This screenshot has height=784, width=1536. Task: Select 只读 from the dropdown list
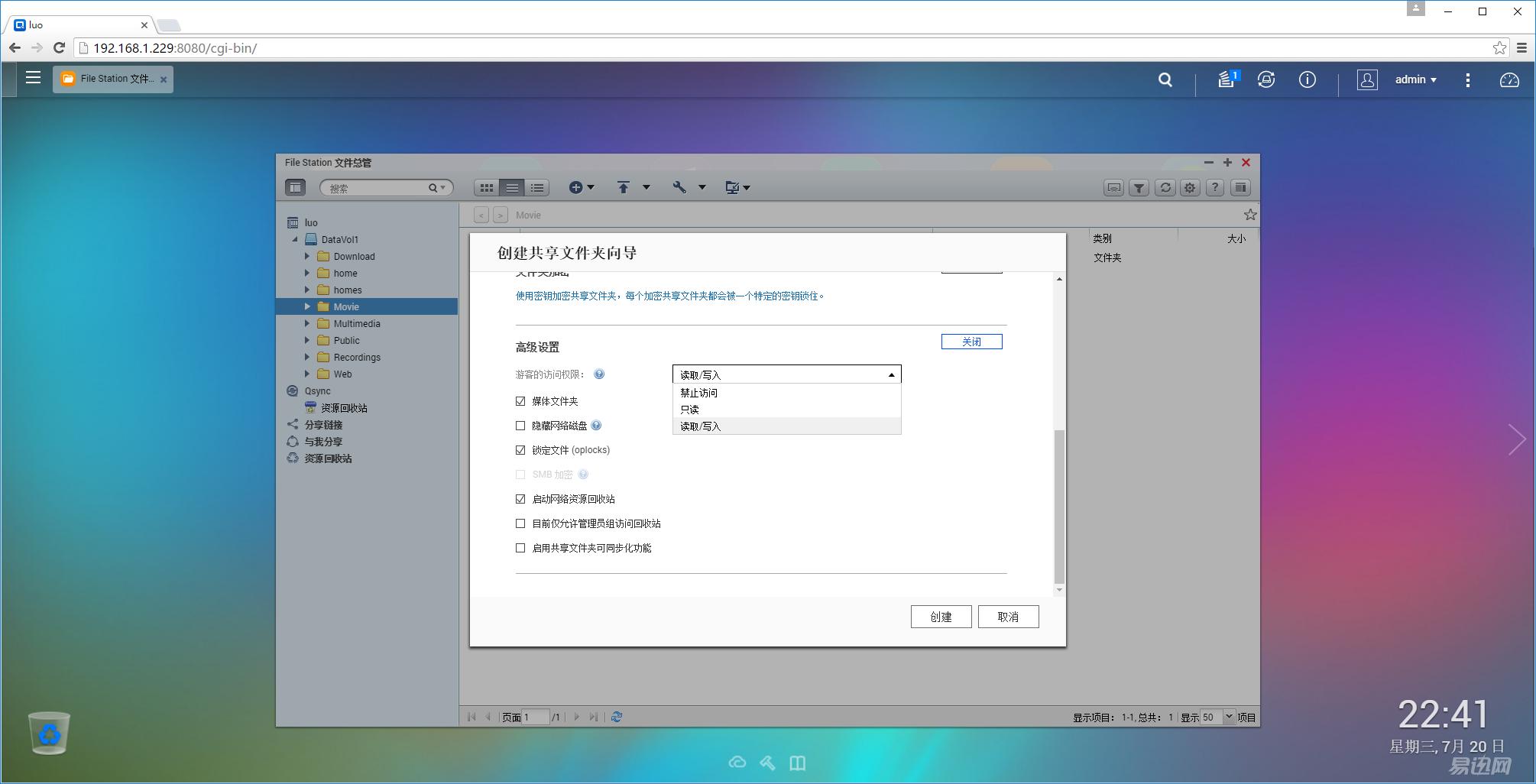point(786,410)
